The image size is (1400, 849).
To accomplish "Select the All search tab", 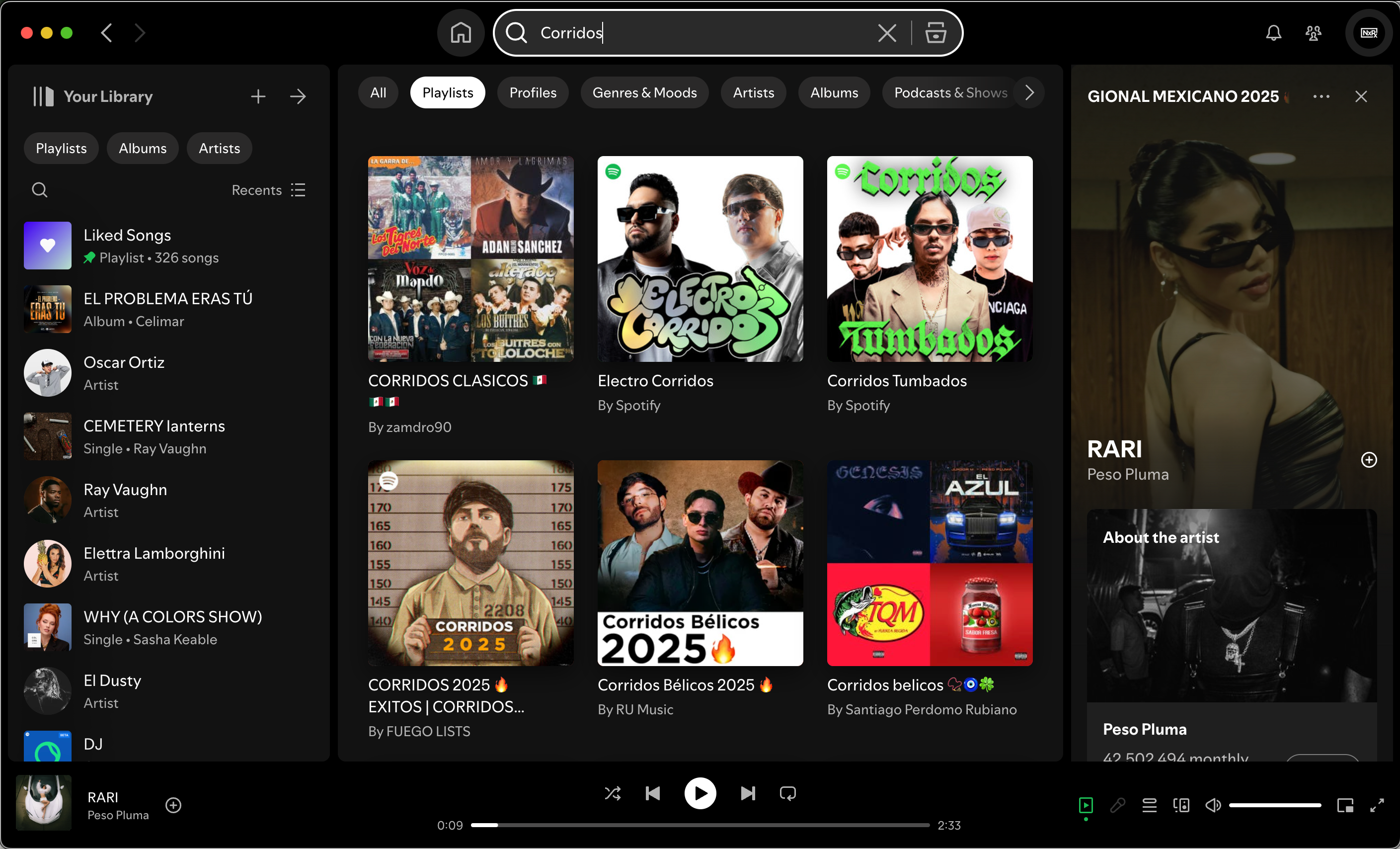I will tap(378, 92).
